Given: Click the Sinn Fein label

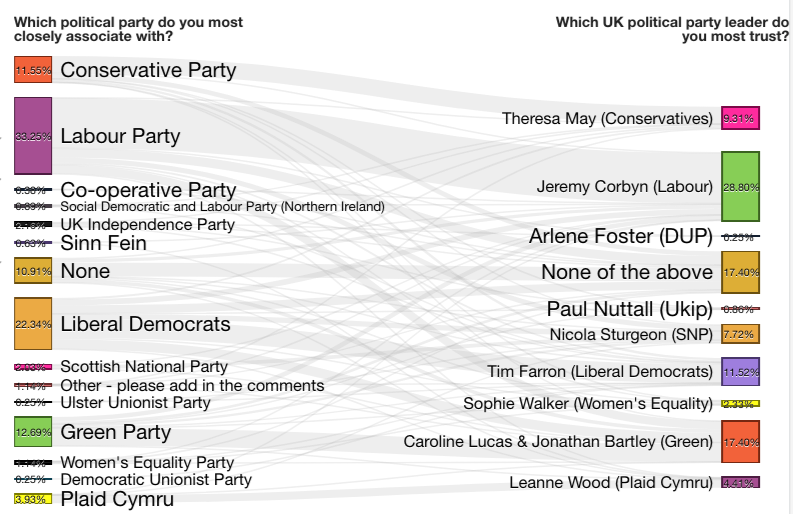Looking at the screenshot, I should [x=104, y=243].
